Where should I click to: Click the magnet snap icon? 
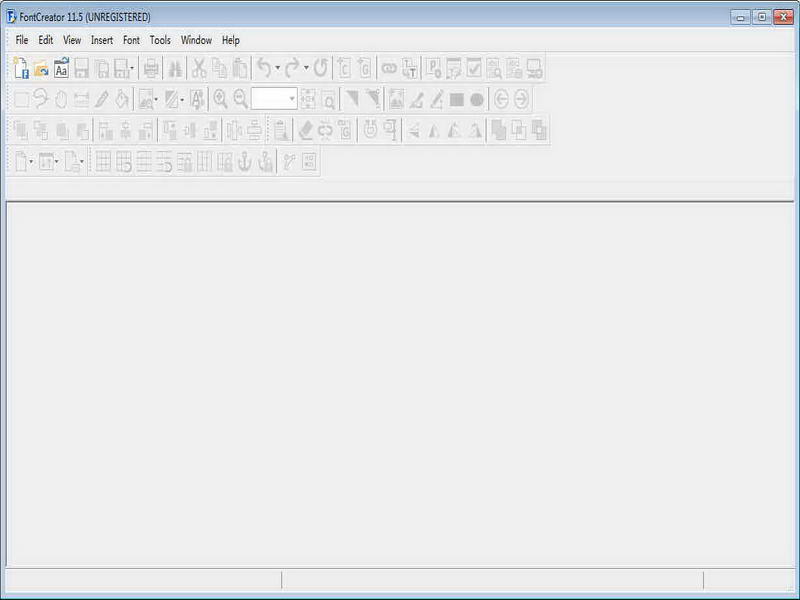point(370,130)
